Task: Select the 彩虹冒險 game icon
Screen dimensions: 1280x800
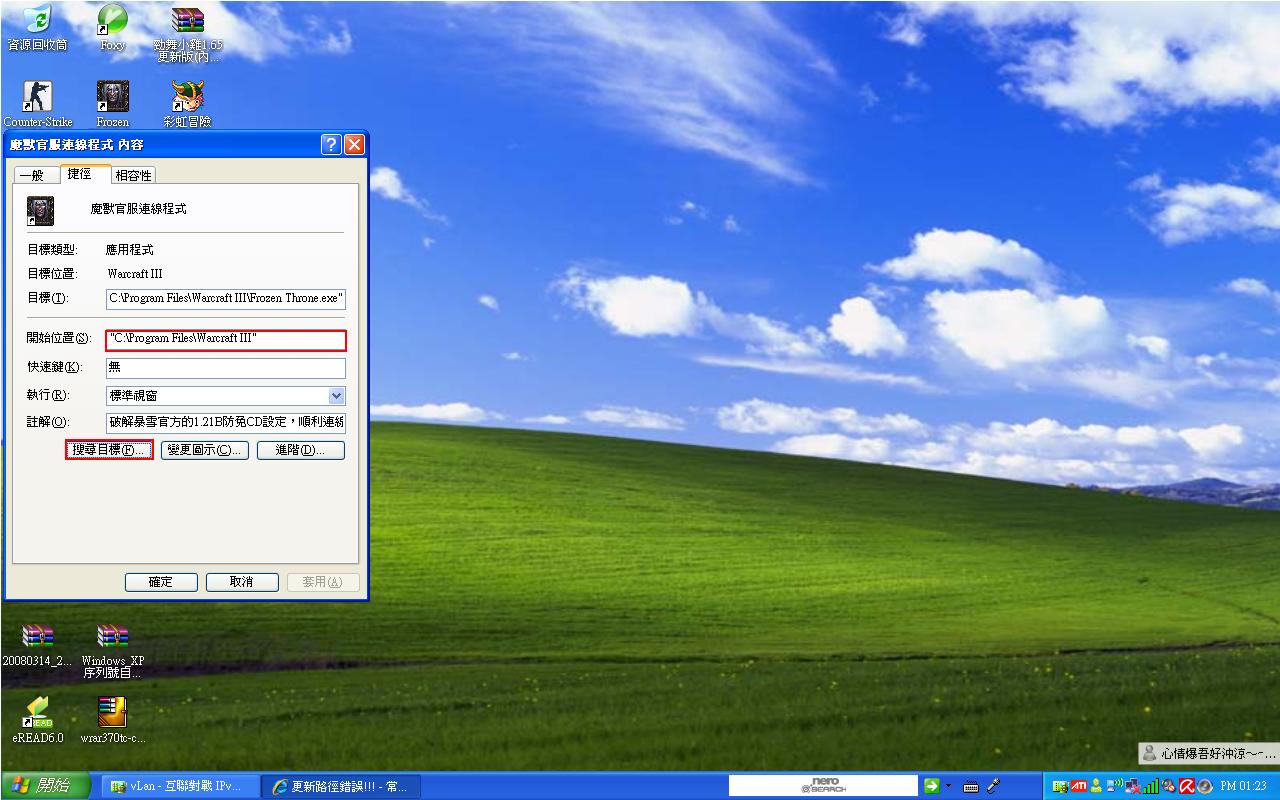Action: tap(187, 99)
